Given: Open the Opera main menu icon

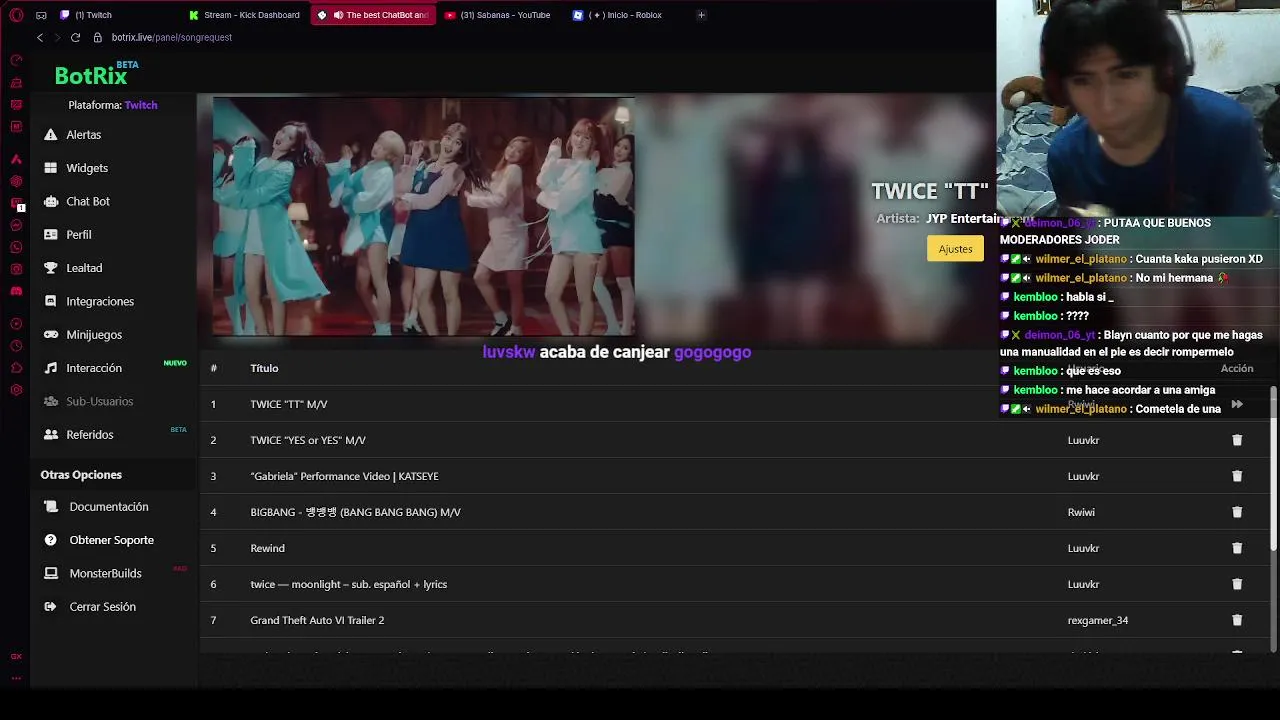Looking at the screenshot, I should [16, 15].
